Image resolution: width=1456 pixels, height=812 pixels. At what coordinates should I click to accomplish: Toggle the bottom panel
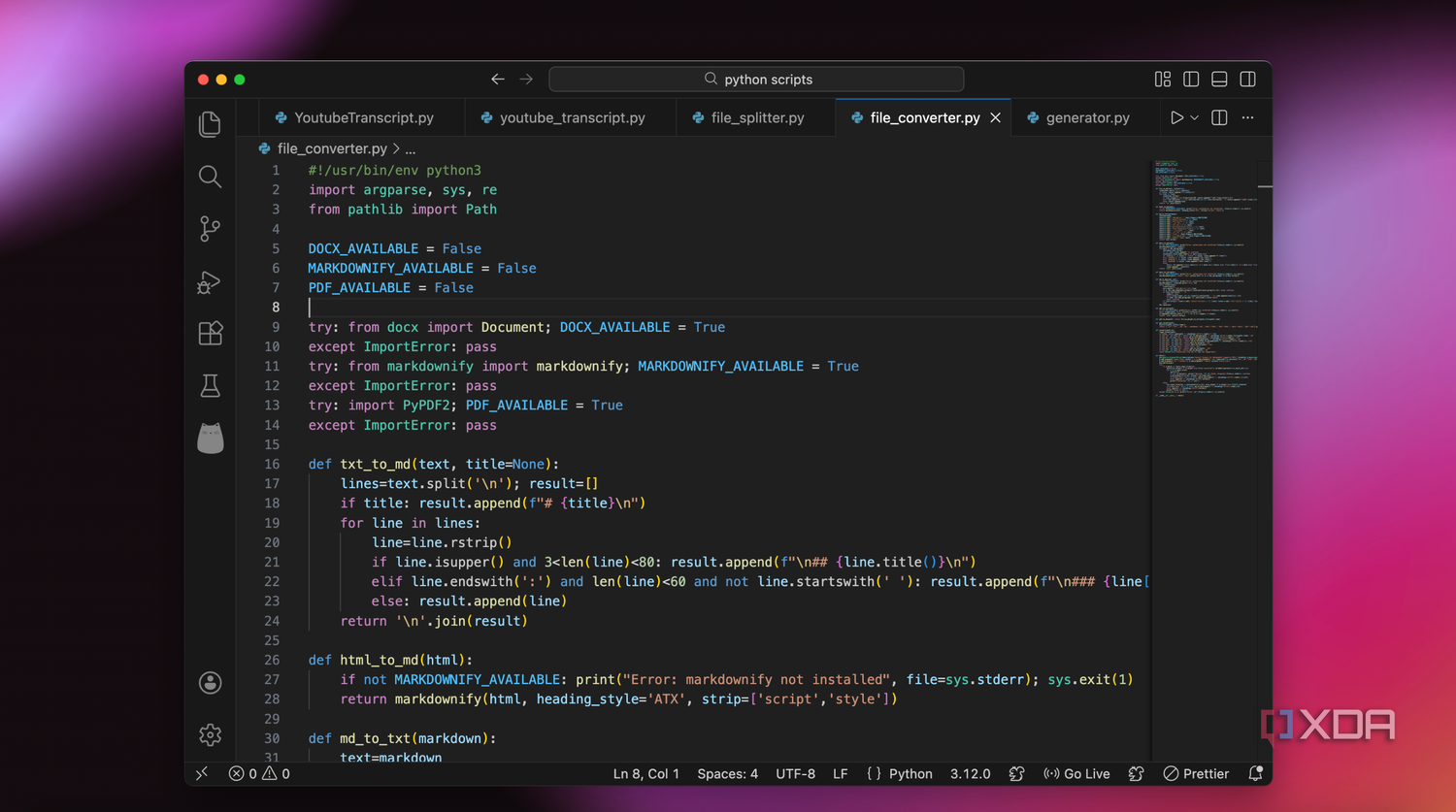point(1219,80)
